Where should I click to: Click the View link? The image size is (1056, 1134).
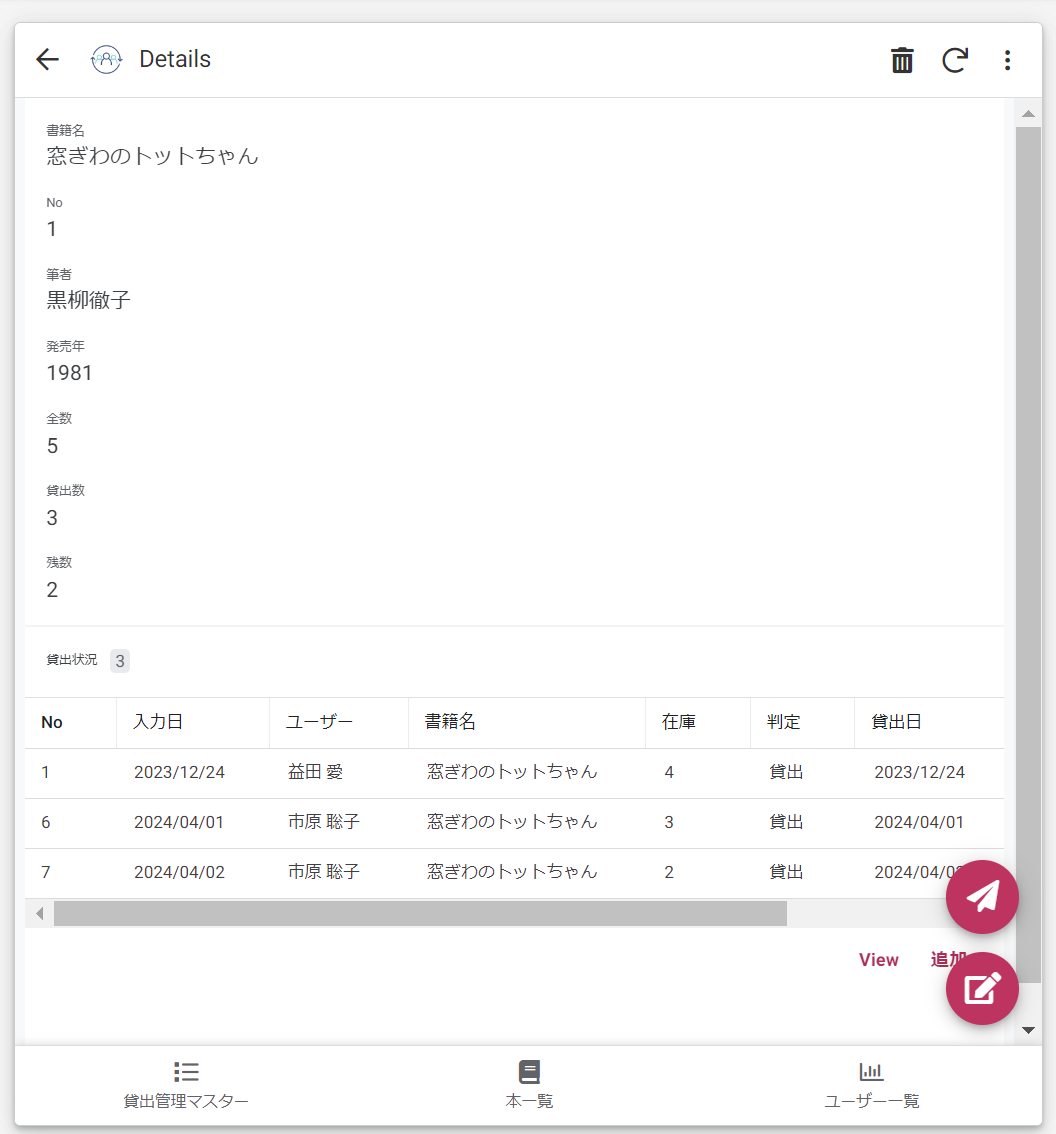click(878, 960)
